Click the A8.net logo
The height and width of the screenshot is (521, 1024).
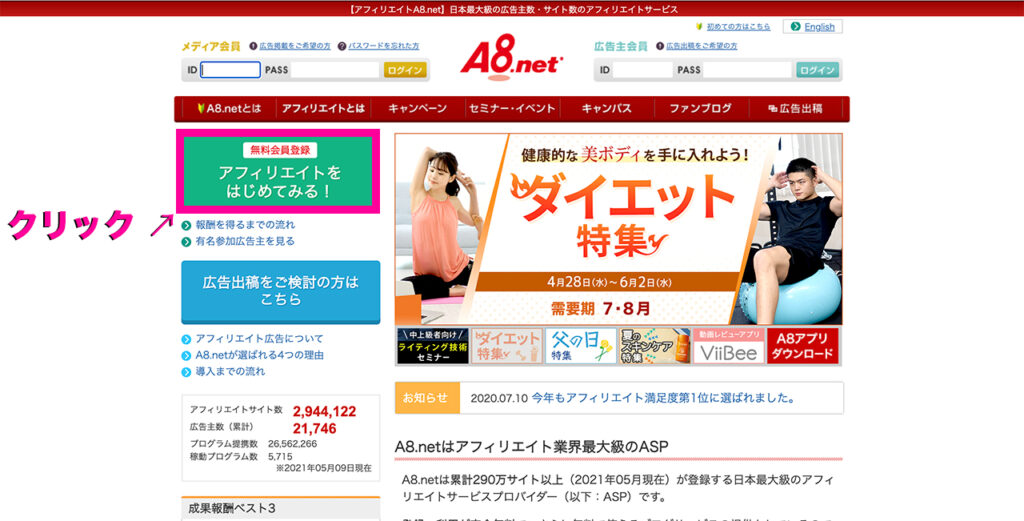click(511, 57)
